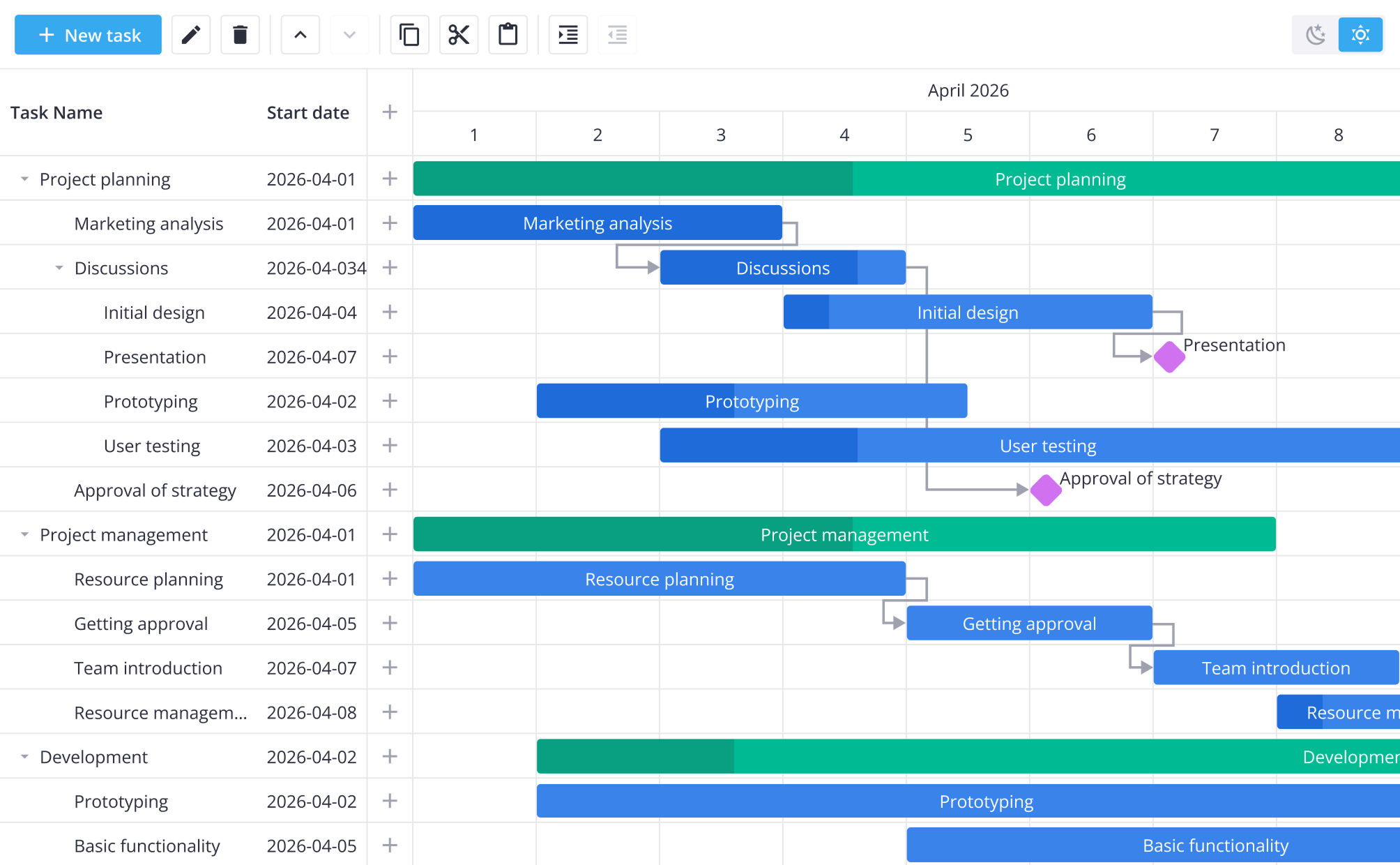Image resolution: width=1400 pixels, height=865 pixels.
Task: Select the Approval of strategy row
Action: tap(155, 490)
